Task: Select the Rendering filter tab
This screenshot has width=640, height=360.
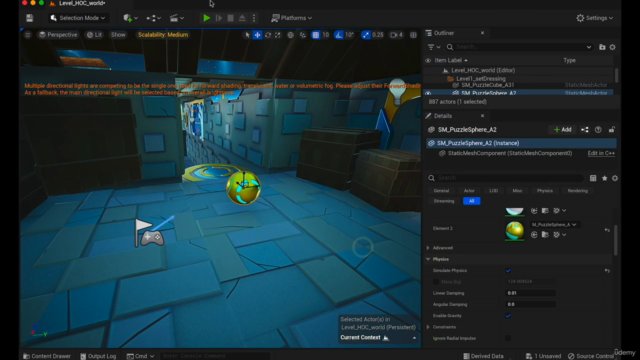Action: point(578,191)
